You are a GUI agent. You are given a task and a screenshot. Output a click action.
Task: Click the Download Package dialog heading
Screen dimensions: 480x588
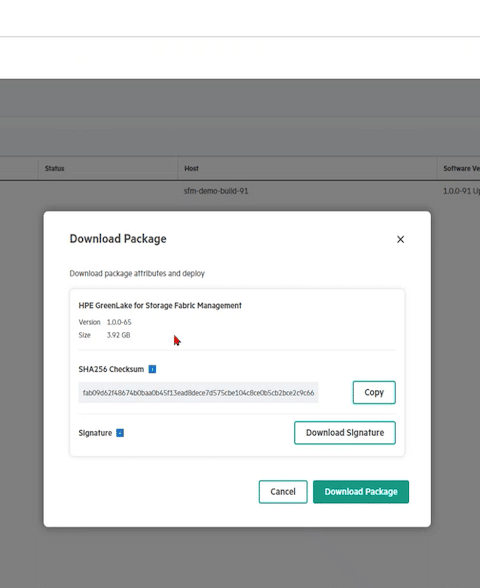tap(118, 239)
